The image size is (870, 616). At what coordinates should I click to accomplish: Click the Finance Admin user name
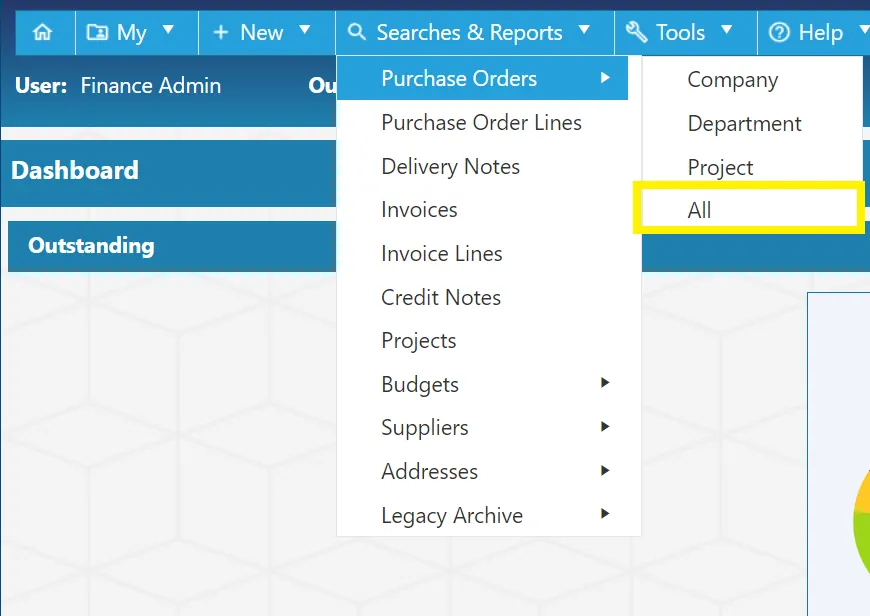[151, 85]
